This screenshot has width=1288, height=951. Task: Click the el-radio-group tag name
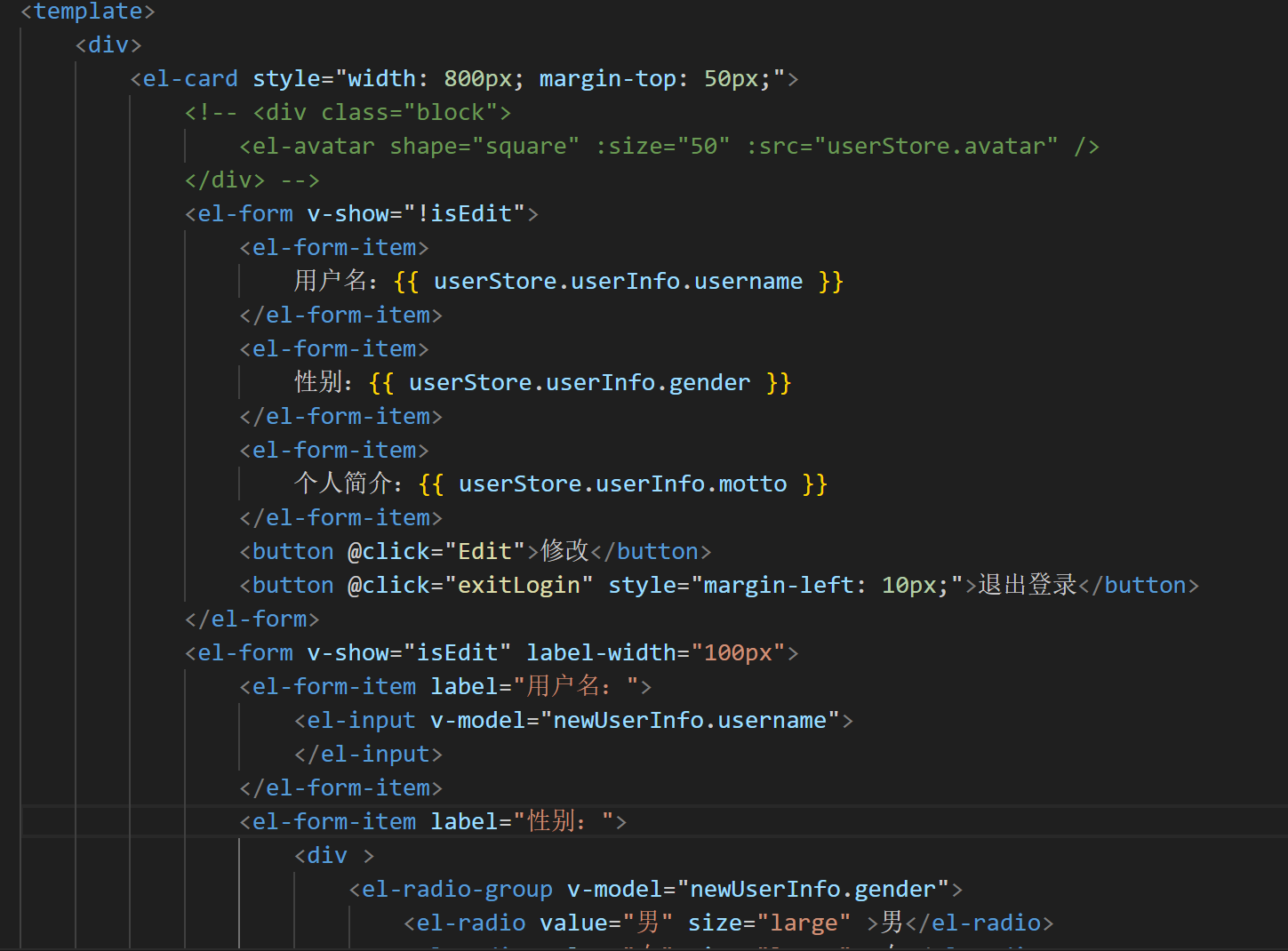click(x=457, y=890)
